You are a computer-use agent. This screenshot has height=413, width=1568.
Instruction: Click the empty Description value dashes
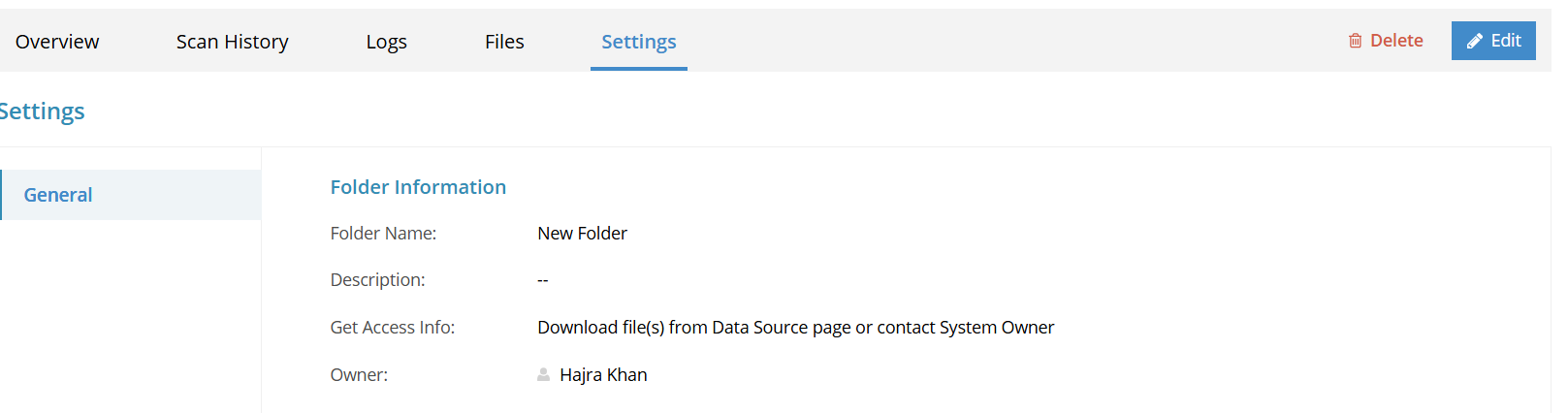[x=543, y=280]
